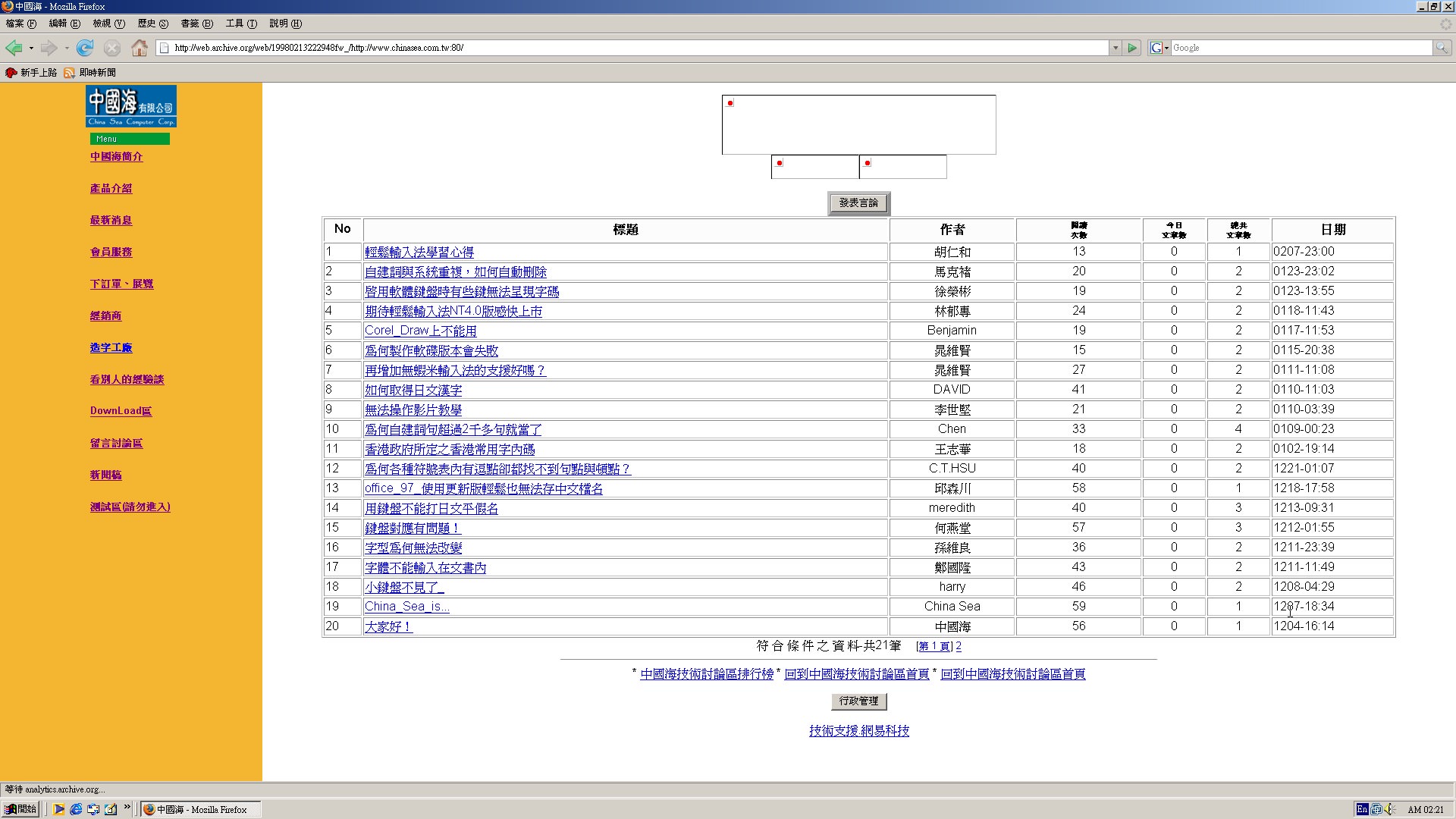The width and height of the screenshot is (1456, 819).
Task: Open Internet Explorer from quick launch
Action: pyautogui.click(x=76, y=809)
